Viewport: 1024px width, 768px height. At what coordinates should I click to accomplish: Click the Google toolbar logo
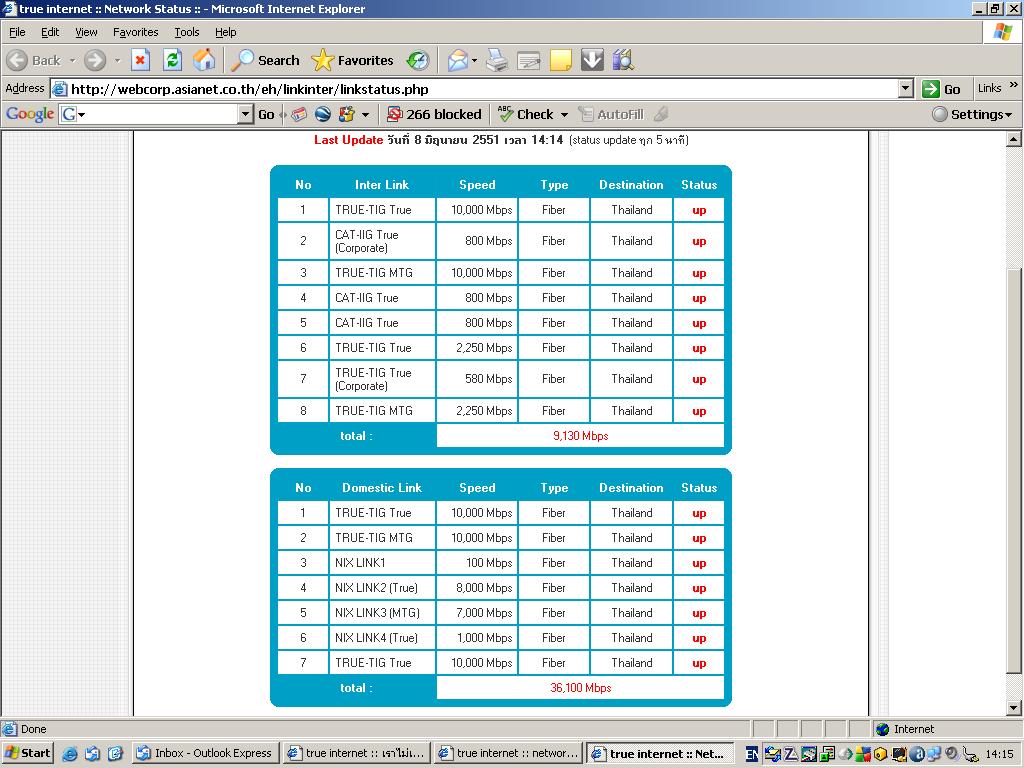click(x=29, y=114)
